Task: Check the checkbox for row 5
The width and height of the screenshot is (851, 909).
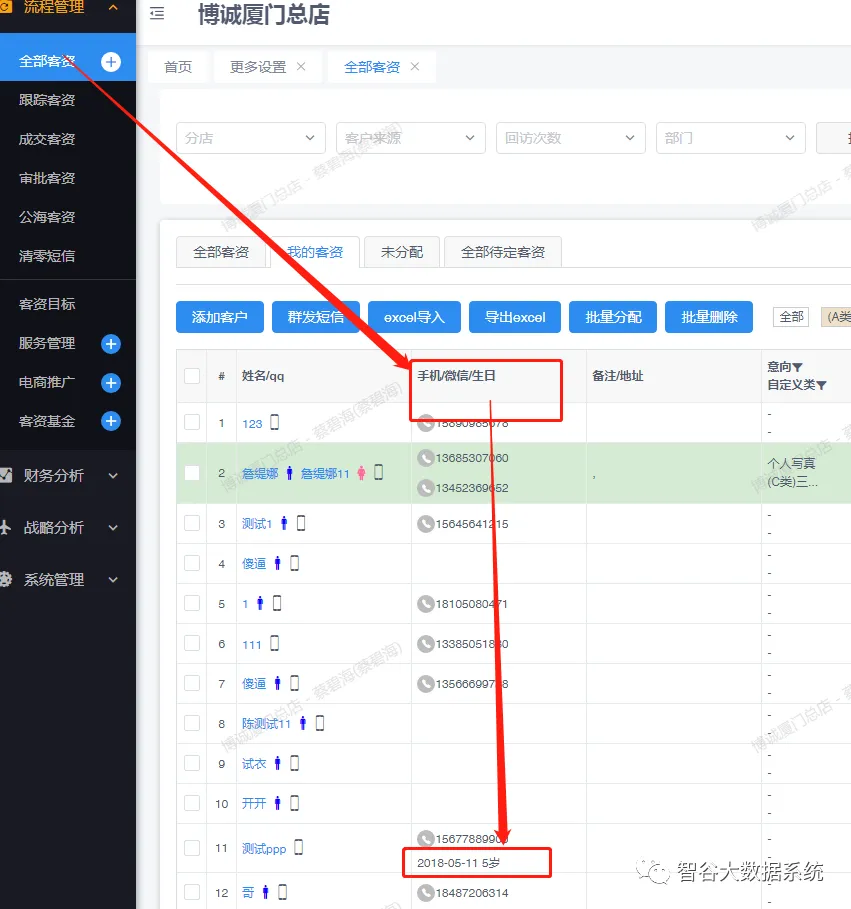Action: (192, 603)
